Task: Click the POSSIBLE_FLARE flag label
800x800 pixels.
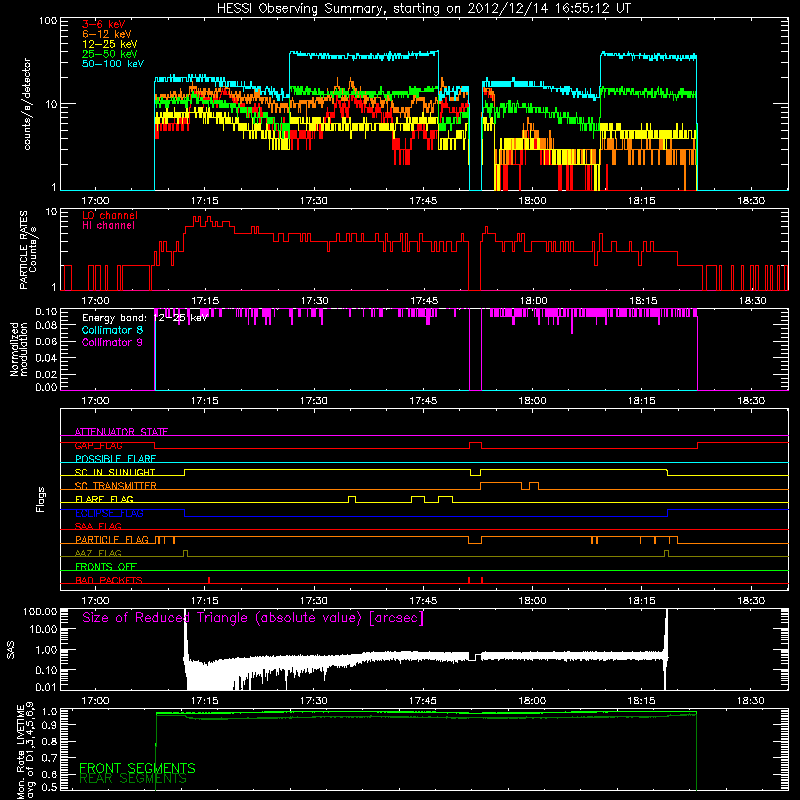Action: [115, 459]
